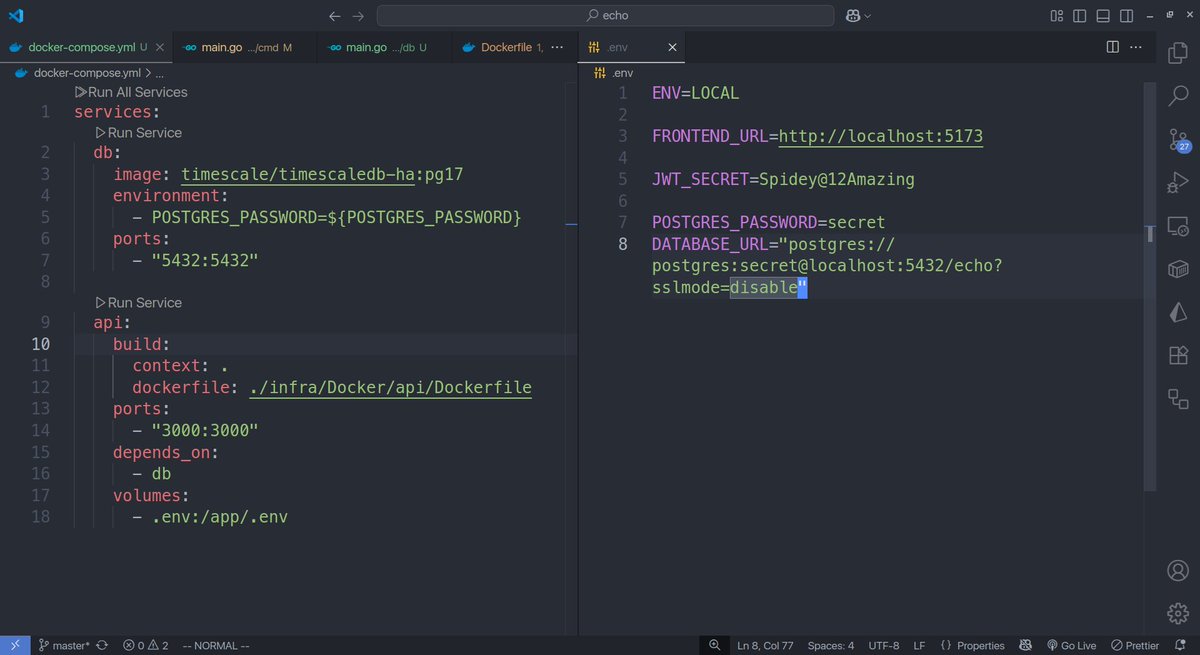Viewport: 1200px width, 655px height.
Task: Open Customize Layout button
Action: click(x=1057, y=16)
